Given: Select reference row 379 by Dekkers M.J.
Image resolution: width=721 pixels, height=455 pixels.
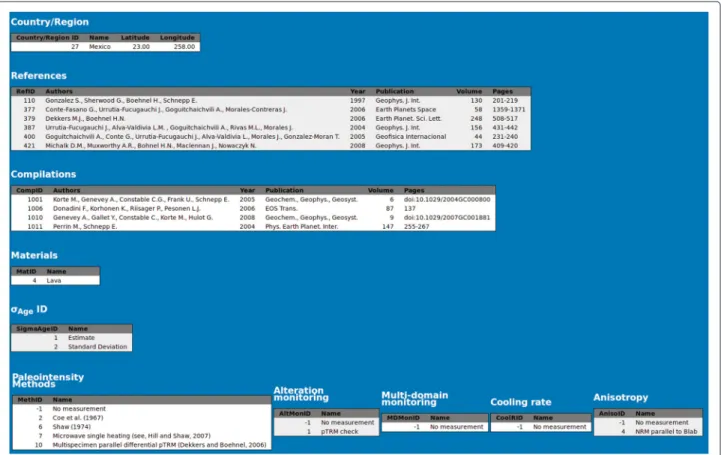Looking at the screenshot, I should [271, 119].
